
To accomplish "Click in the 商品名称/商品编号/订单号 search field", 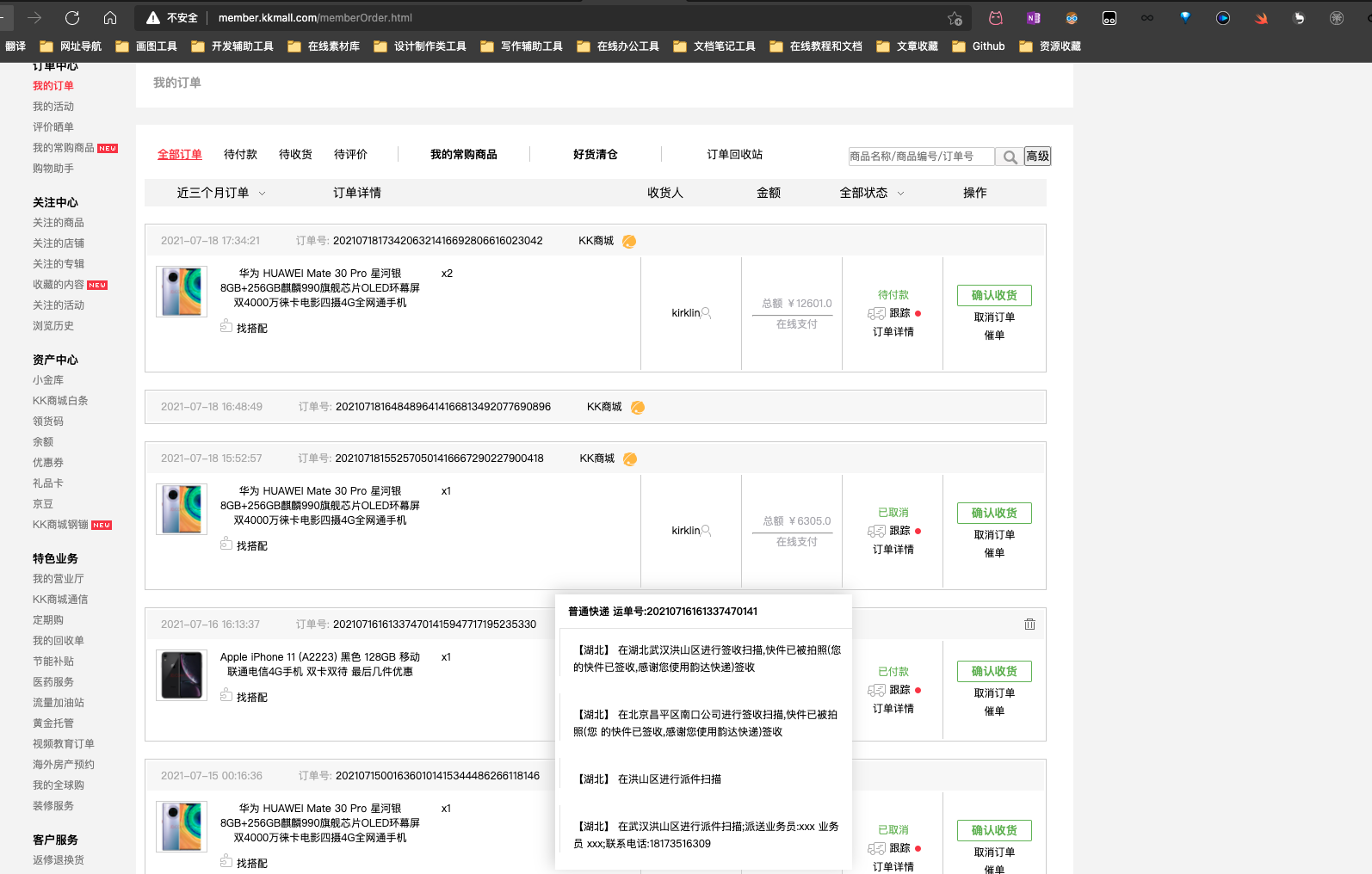I will coord(921,157).
